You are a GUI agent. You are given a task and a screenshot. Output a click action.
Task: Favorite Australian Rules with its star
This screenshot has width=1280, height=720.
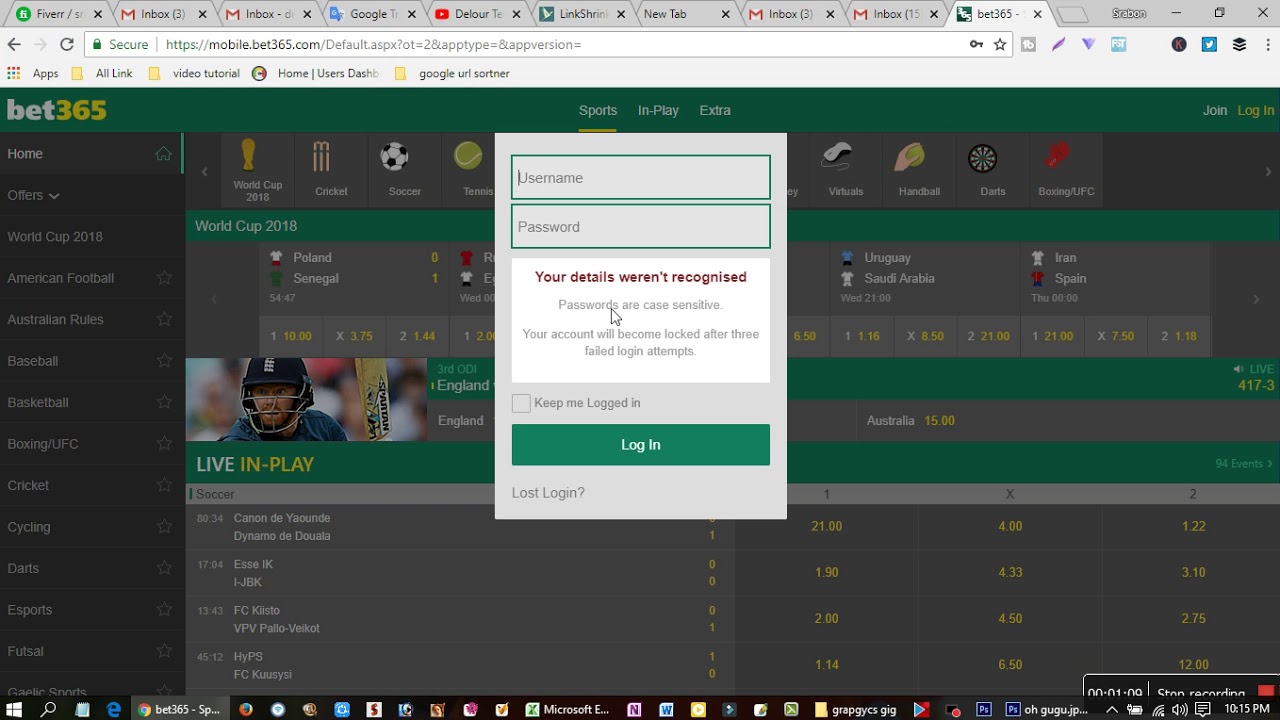164,320
